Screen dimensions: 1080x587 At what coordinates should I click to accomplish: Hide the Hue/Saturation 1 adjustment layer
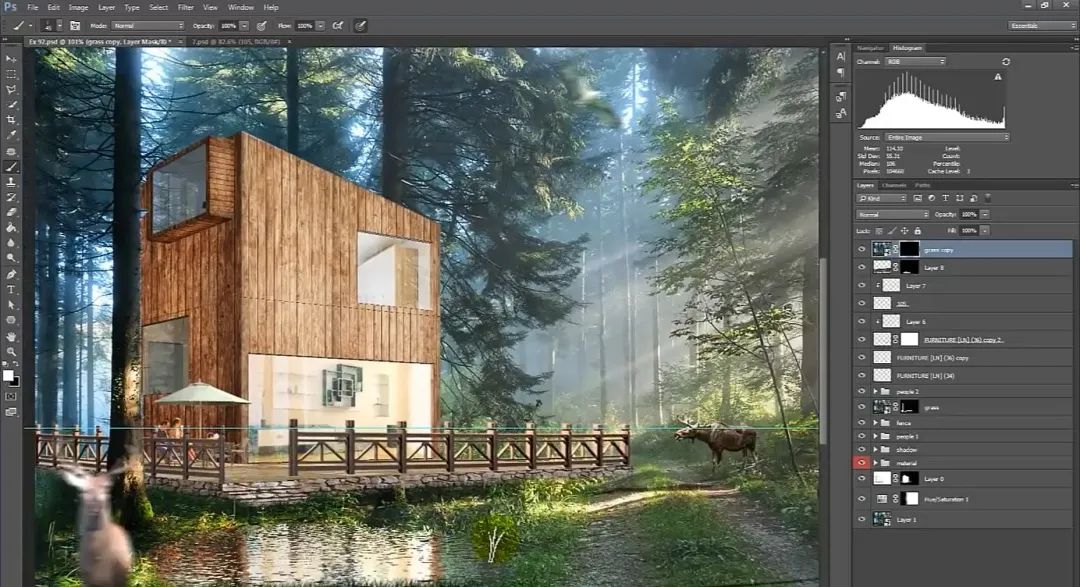point(862,498)
